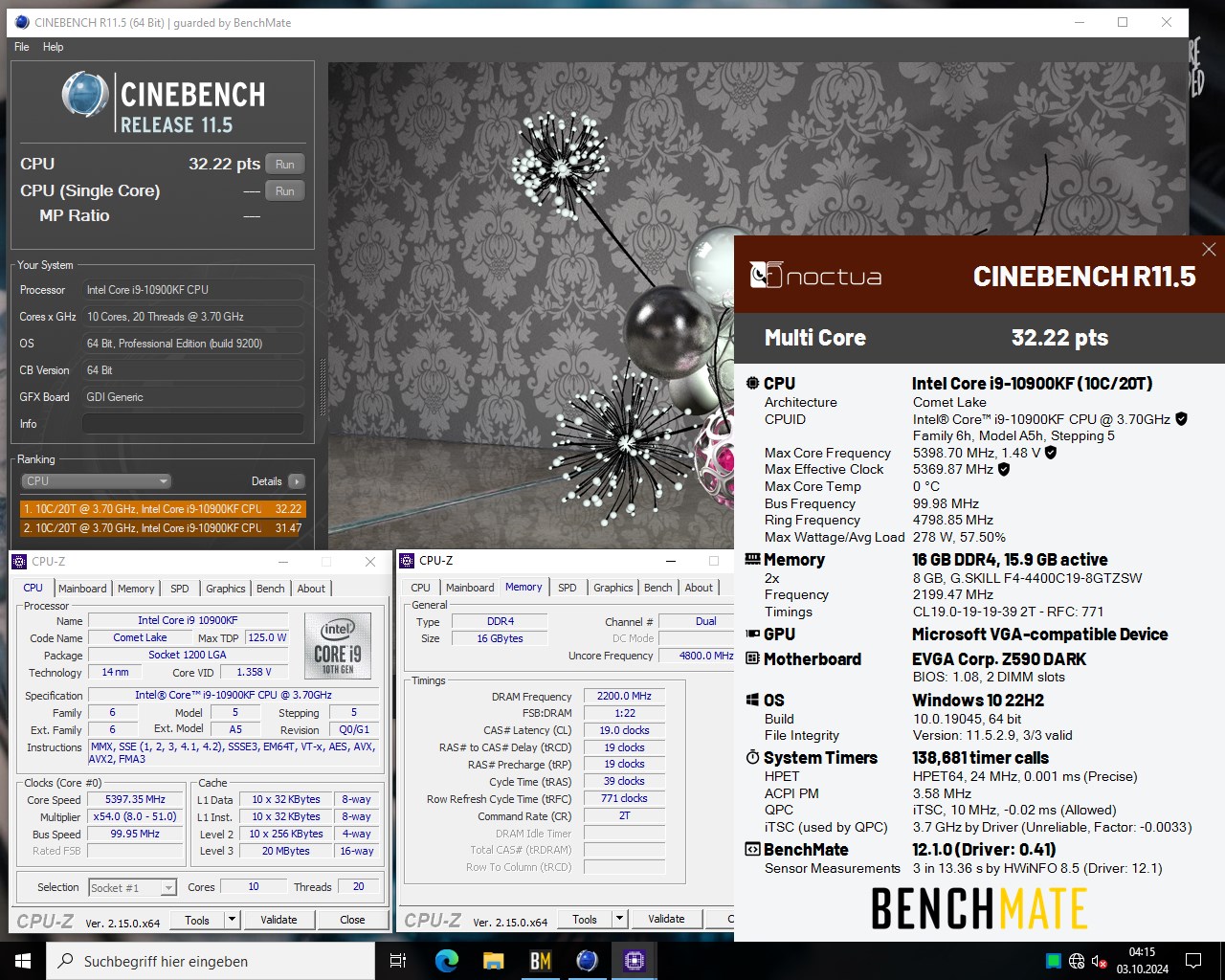Open the Graphics tab in left CPU-Z
The height and width of the screenshot is (980, 1225).
pos(226,589)
